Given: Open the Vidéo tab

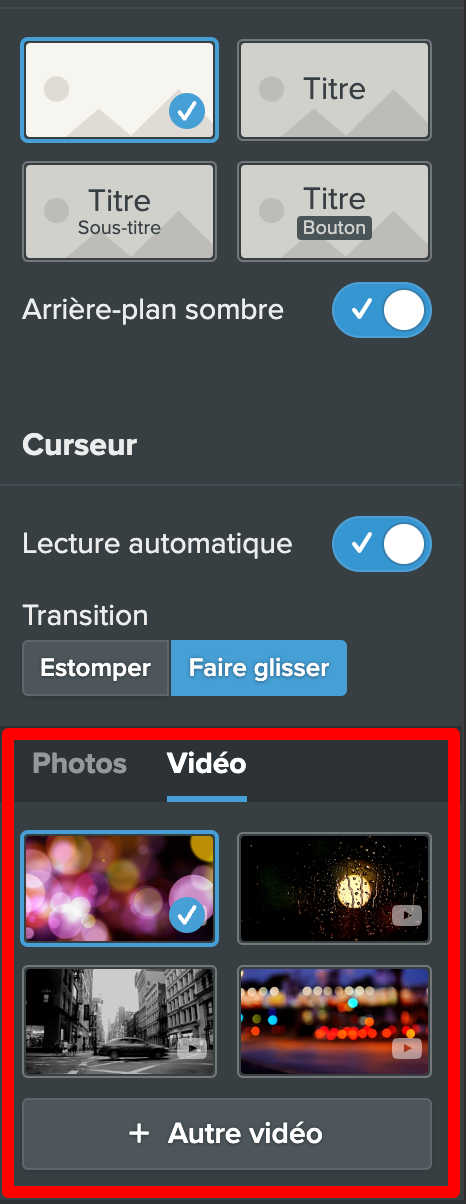Looking at the screenshot, I should [x=207, y=764].
